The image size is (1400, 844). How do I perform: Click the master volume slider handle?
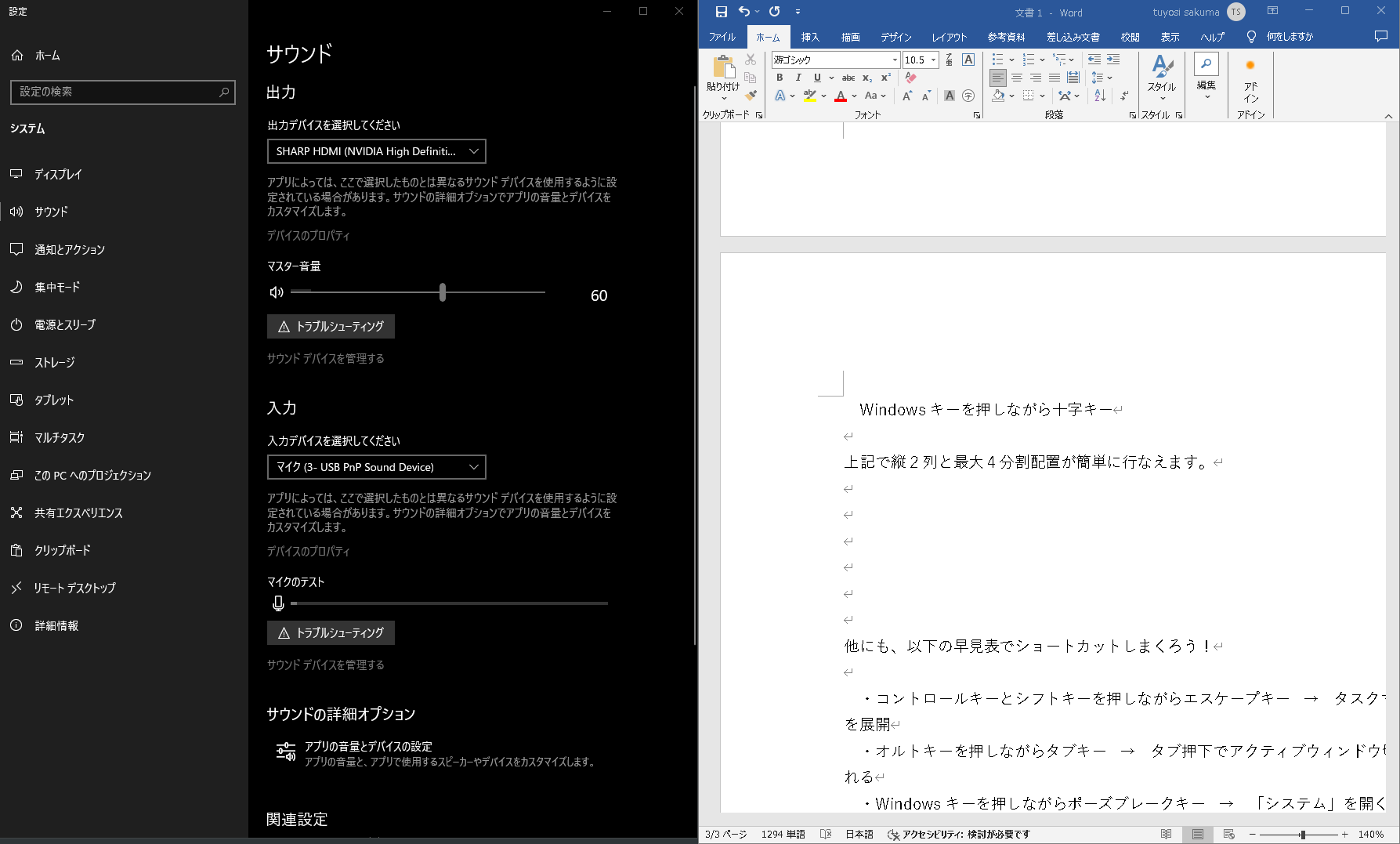coord(443,292)
